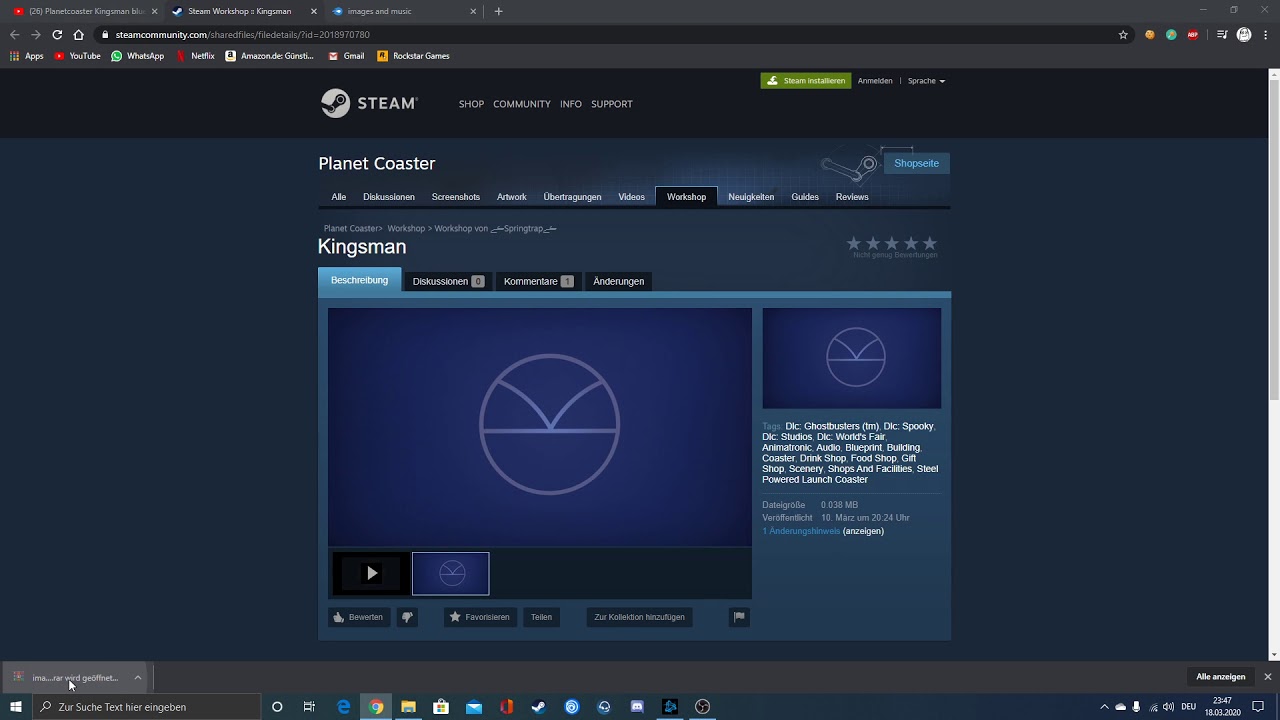Bookmark page with the star icon
Screen dimensions: 1280x720
(x=1123, y=35)
